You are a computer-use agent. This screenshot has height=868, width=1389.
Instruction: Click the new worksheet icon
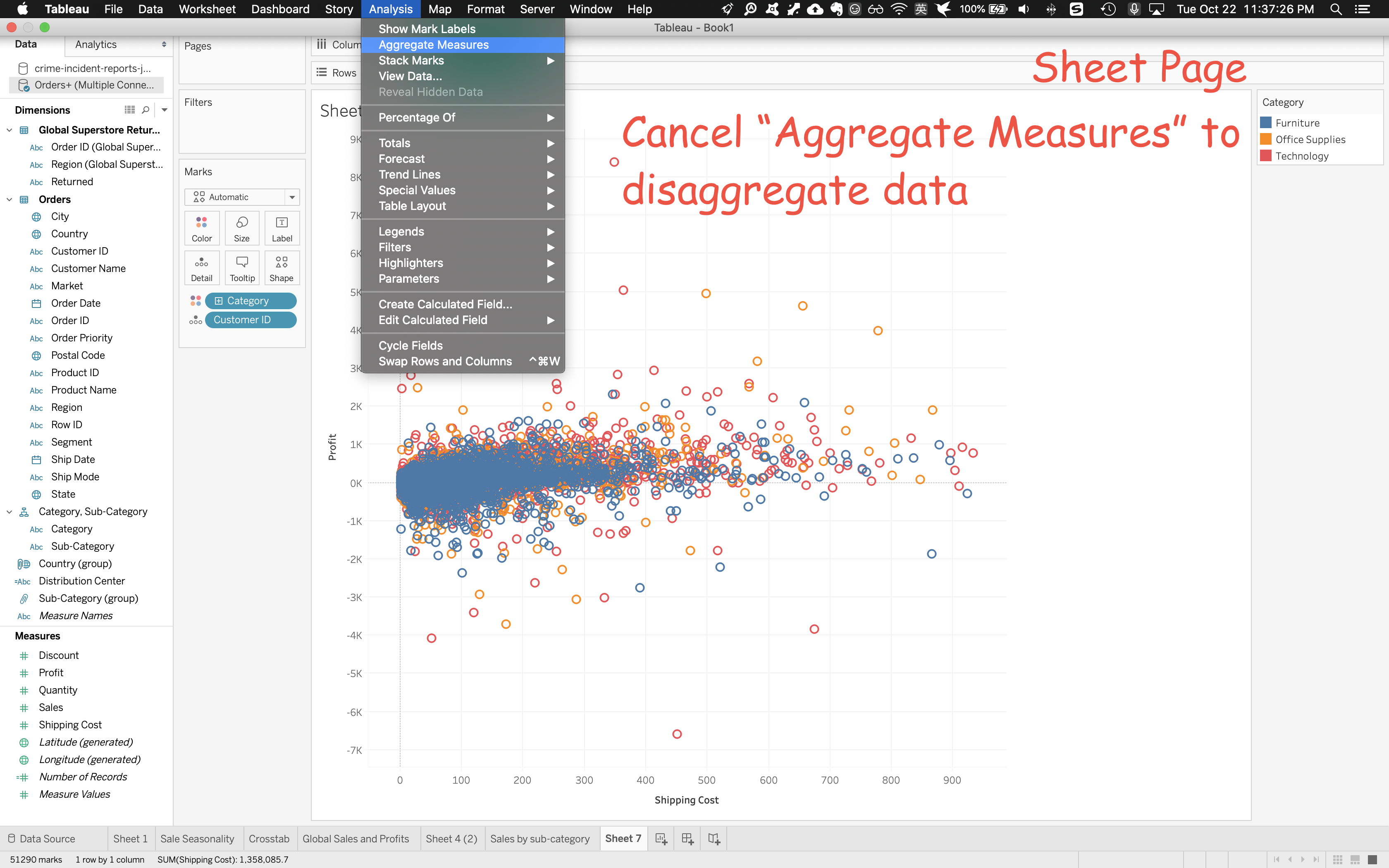click(x=661, y=839)
